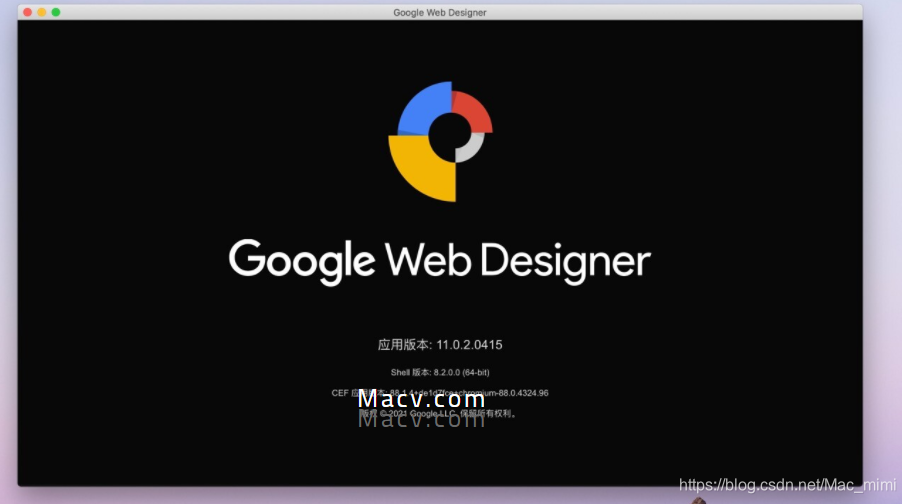
Task: Click the 'Google Web Designer' title wordmark
Action: click(x=440, y=262)
